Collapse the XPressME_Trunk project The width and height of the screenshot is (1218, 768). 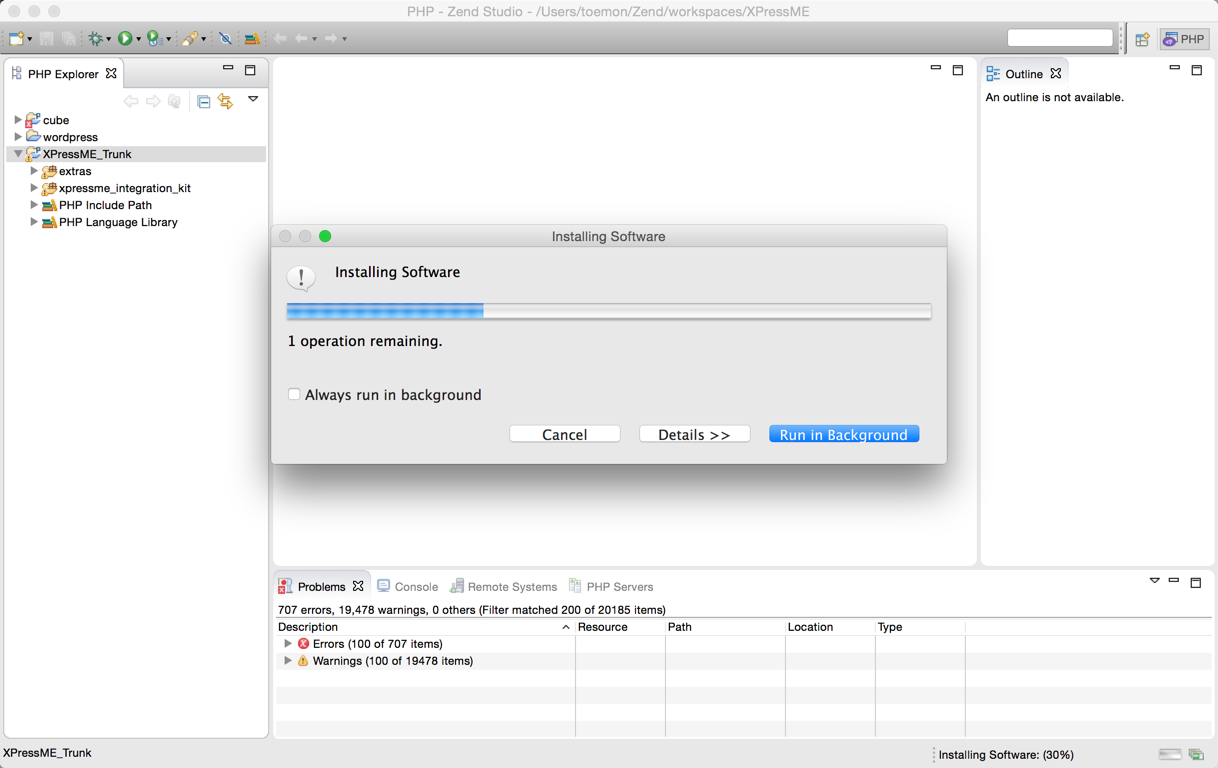(18, 154)
